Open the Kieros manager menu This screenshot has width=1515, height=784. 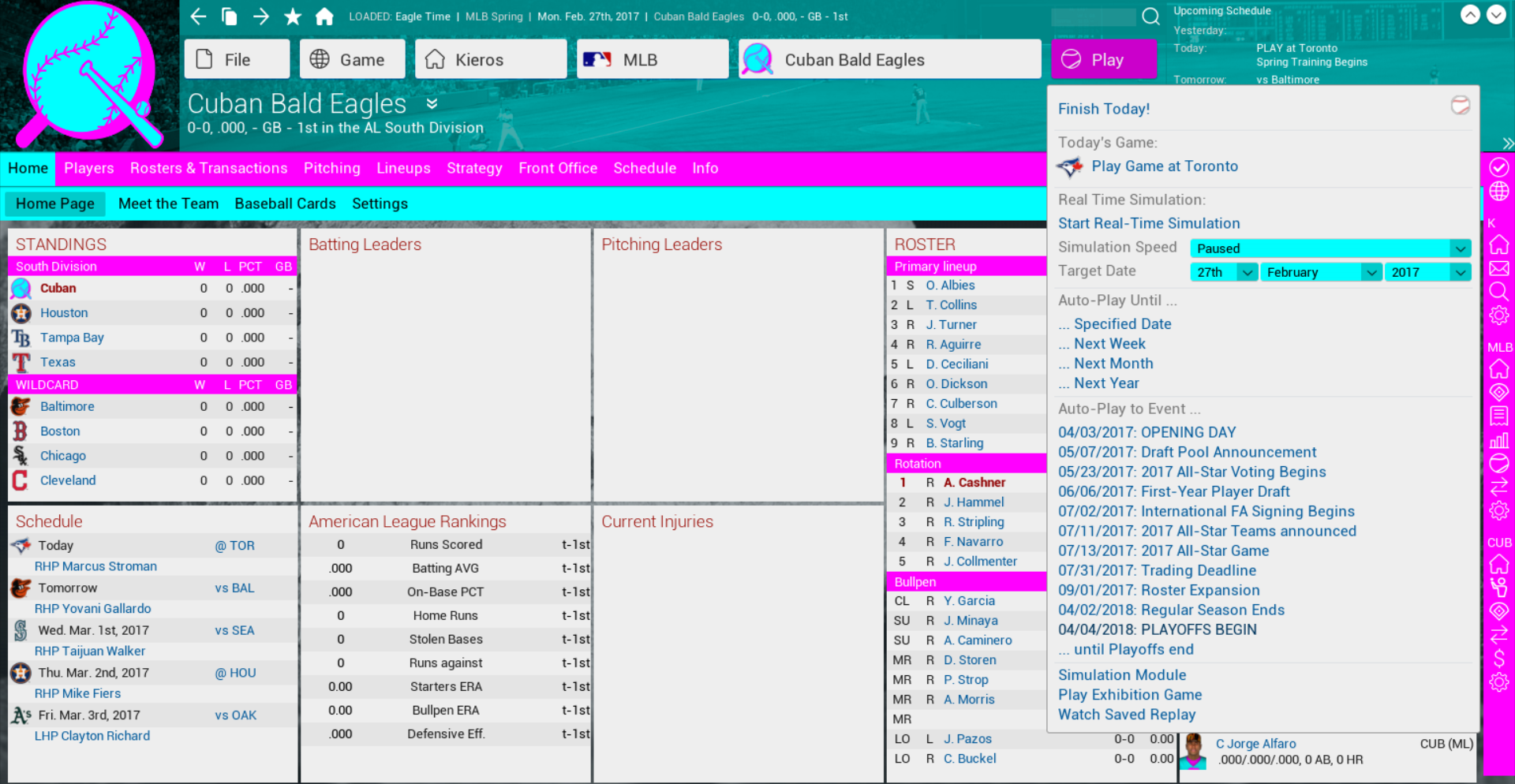click(491, 59)
